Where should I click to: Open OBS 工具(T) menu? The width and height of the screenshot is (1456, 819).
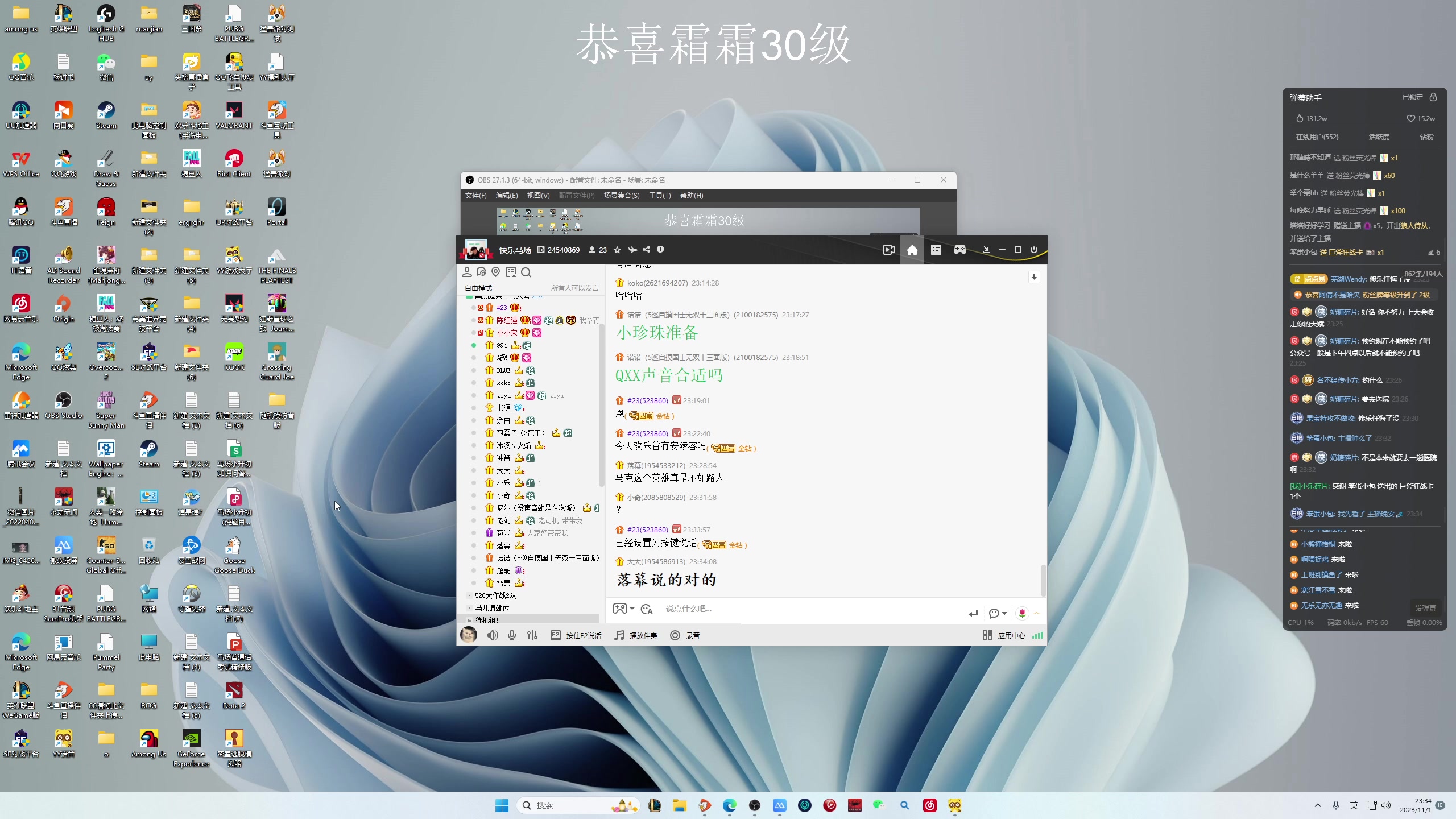click(x=660, y=196)
